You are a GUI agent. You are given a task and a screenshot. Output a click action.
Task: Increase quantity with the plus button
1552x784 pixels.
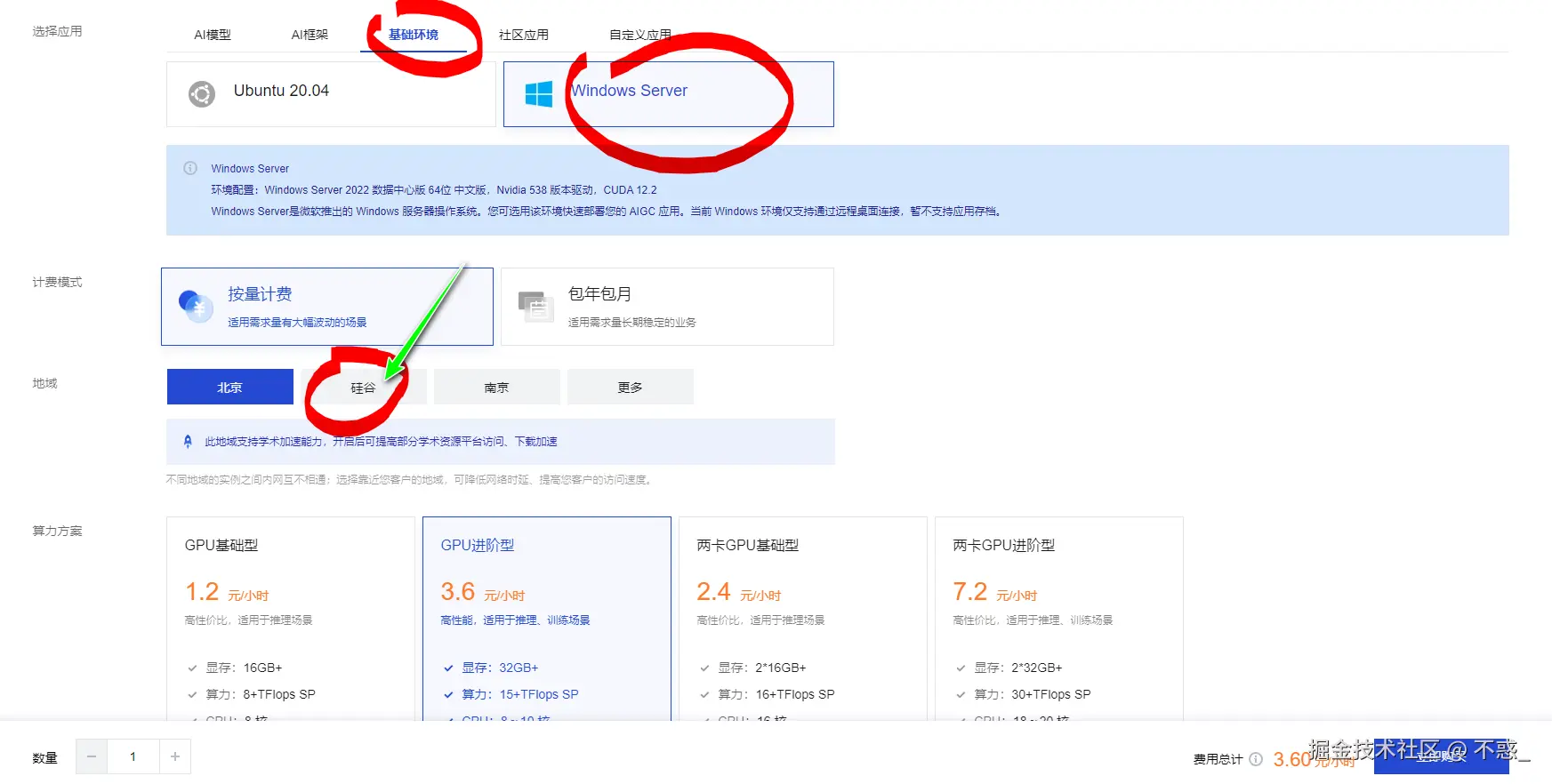(175, 756)
